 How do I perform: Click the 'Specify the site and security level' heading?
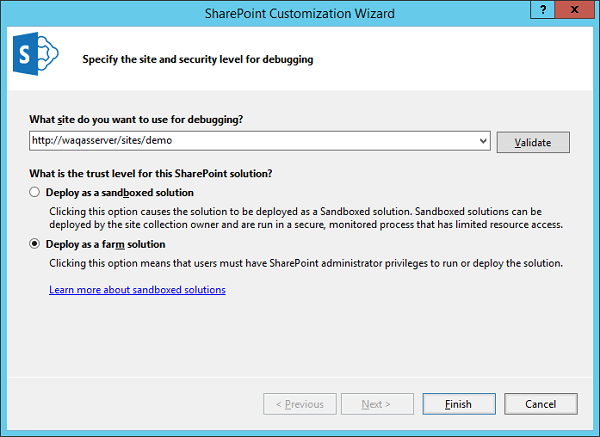198,60
